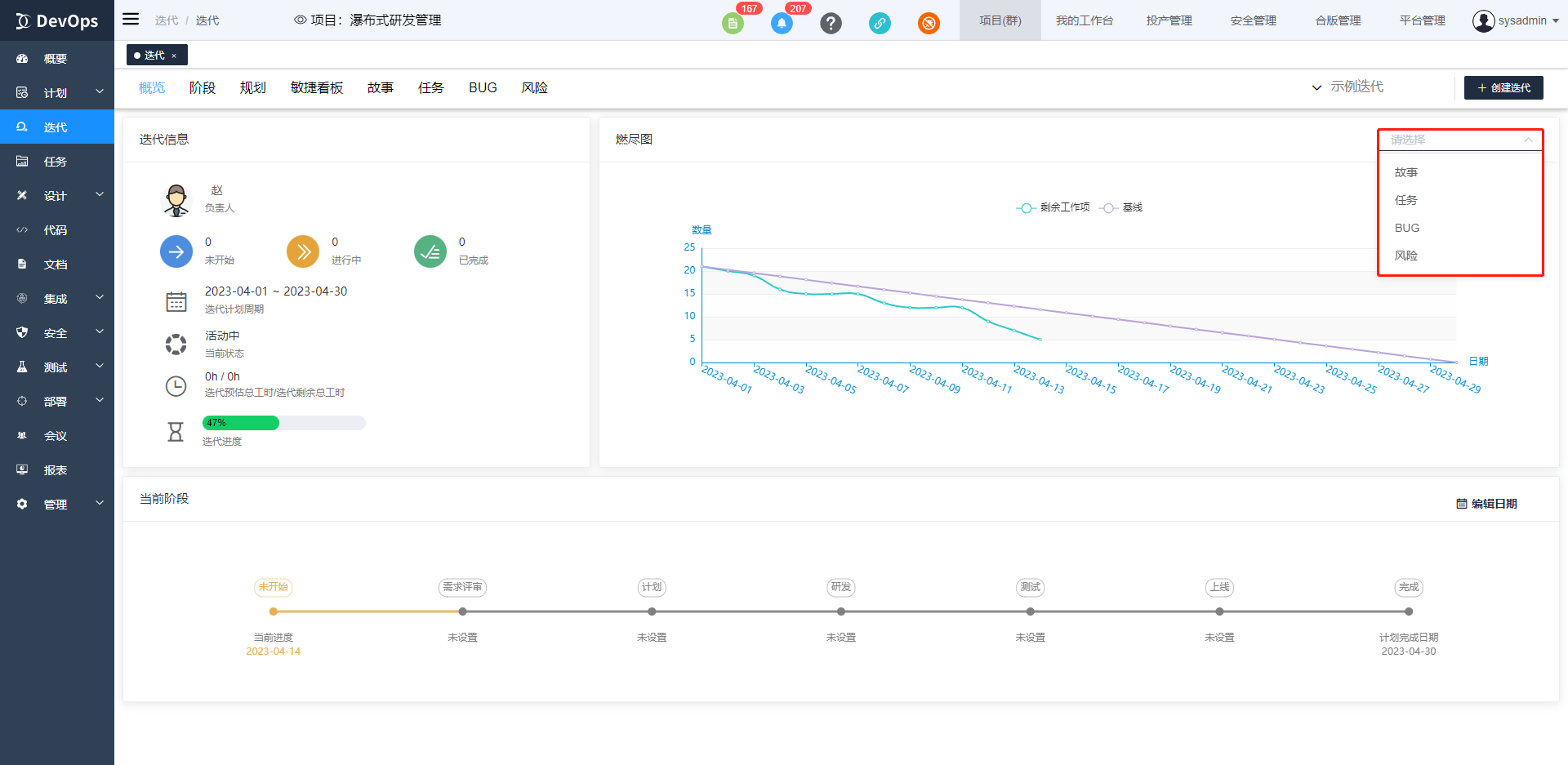The image size is (1568, 765).
Task: Expand the 计划 sidebar menu
Action: pyautogui.click(x=57, y=93)
